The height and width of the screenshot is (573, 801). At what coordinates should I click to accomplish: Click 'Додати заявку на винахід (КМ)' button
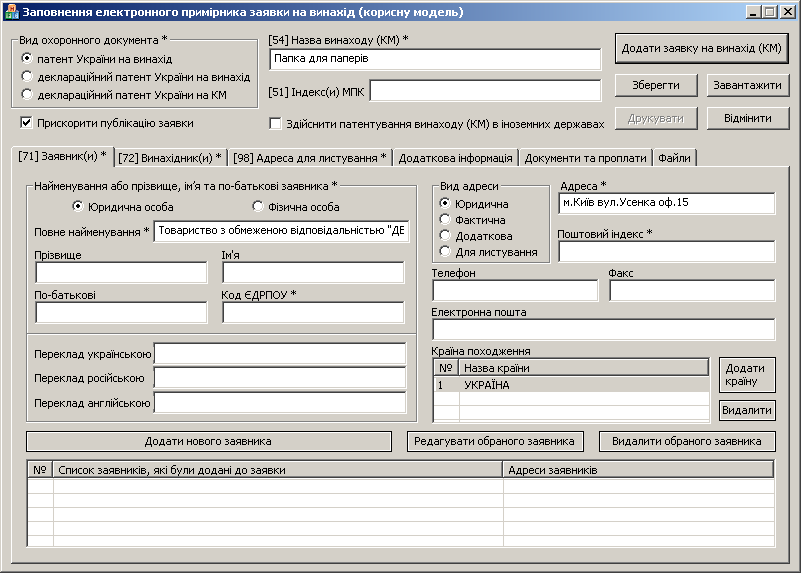pos(702,49)
